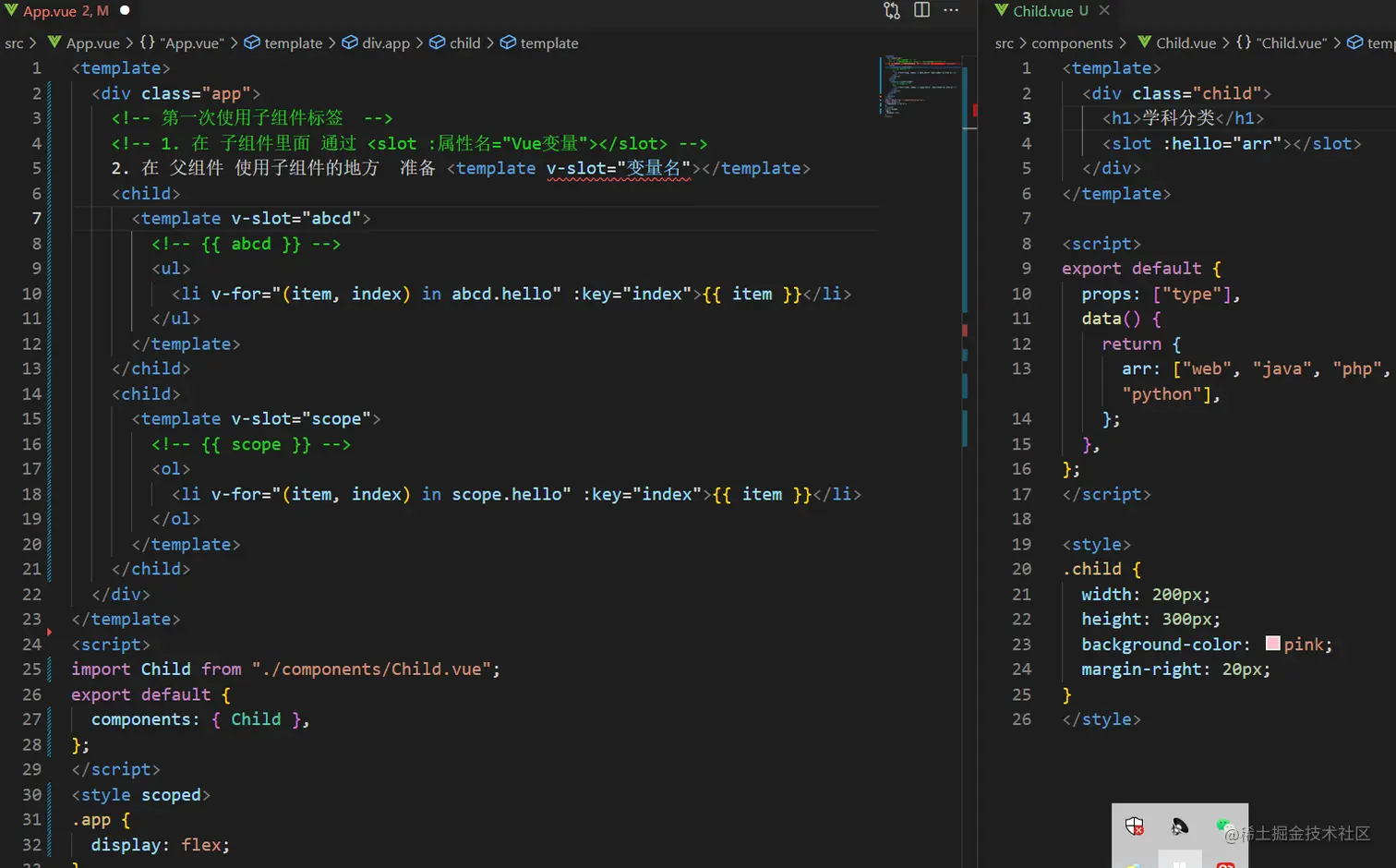Click the cube icon before child breadcrumb
This screenshot has height=868, width=1396.
(x=438, y=42)
